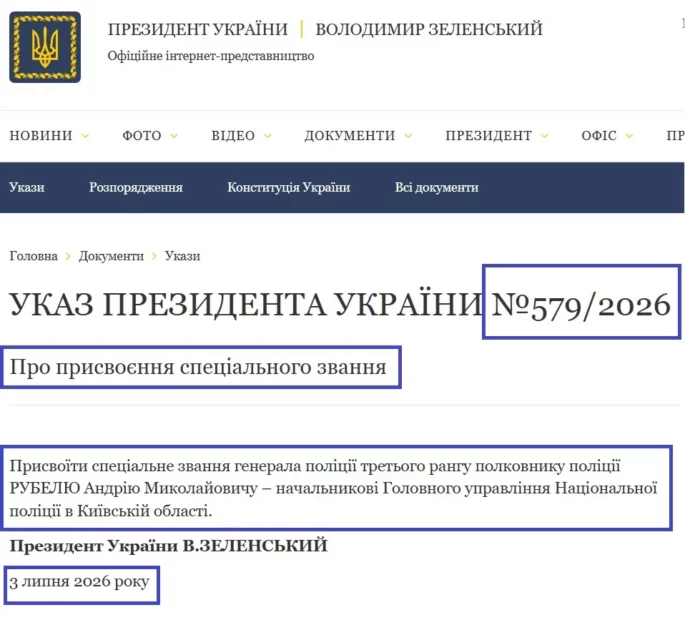Image resolution: width=685 pixels, height=620 pixels.
Task: Click the Офіційне інтернет-представництво tagline
Action: (211, 56)
